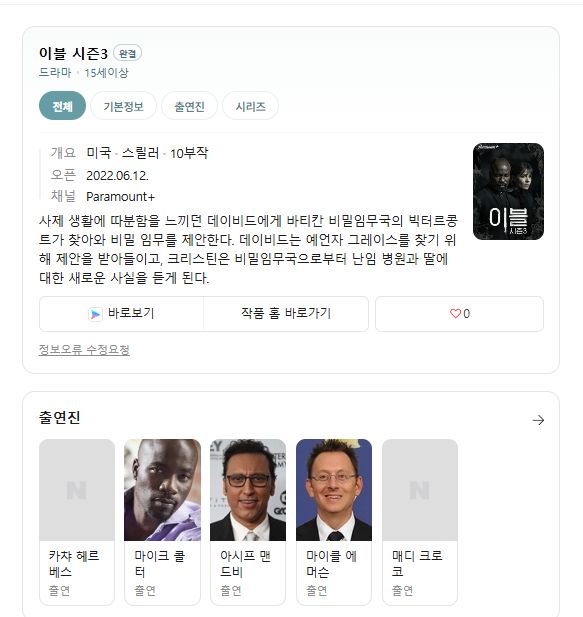The height and width of the screenshot is (617, 583).
Task: Click the 작품 홈 바로가기 button
Action: (286, 314)
